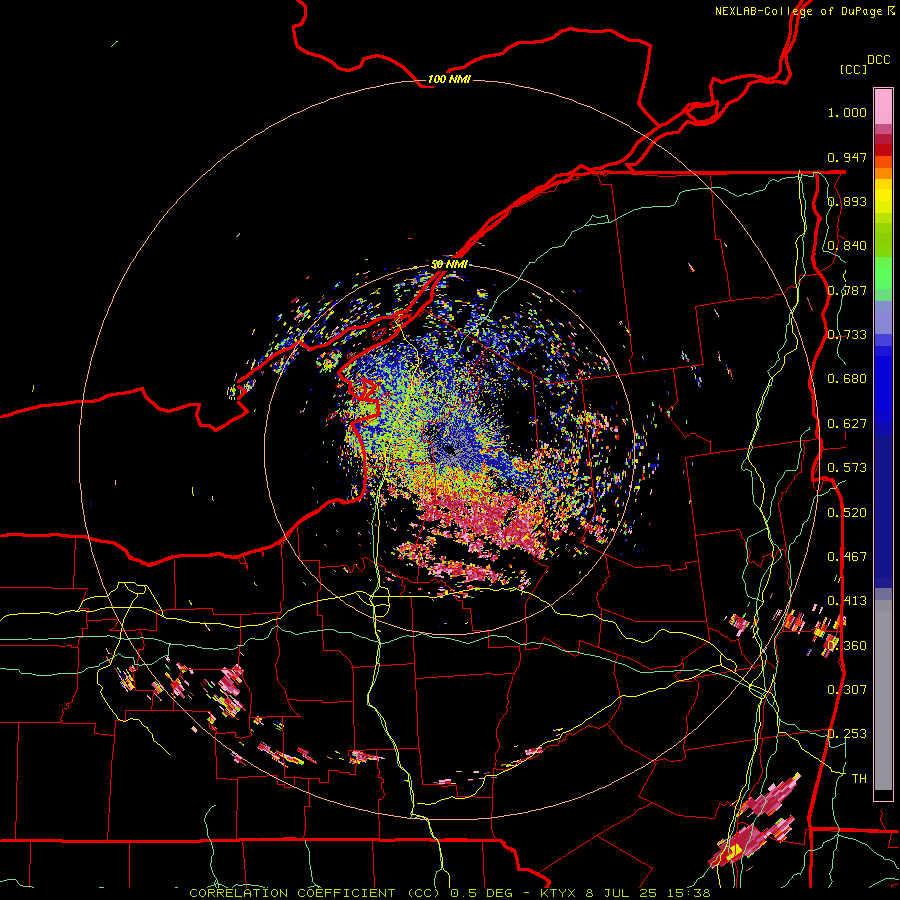This screenshot has width=900, height=900.
Task: Click the 0.253 scale value
Action: (x=847, y=734)
